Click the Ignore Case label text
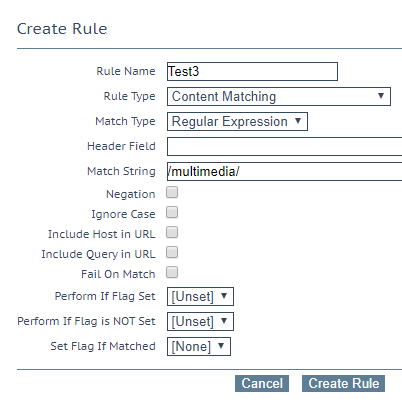The image size is (402, 403). [123, 214]
